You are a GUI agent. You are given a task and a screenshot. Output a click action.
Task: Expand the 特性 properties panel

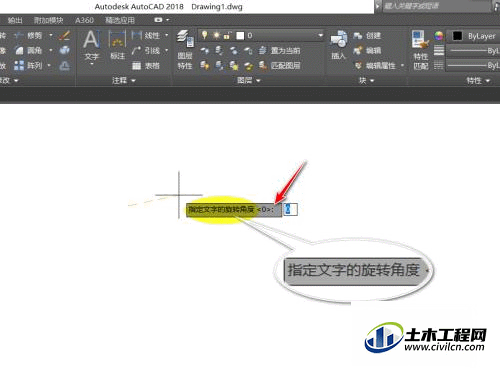[478, 80]
